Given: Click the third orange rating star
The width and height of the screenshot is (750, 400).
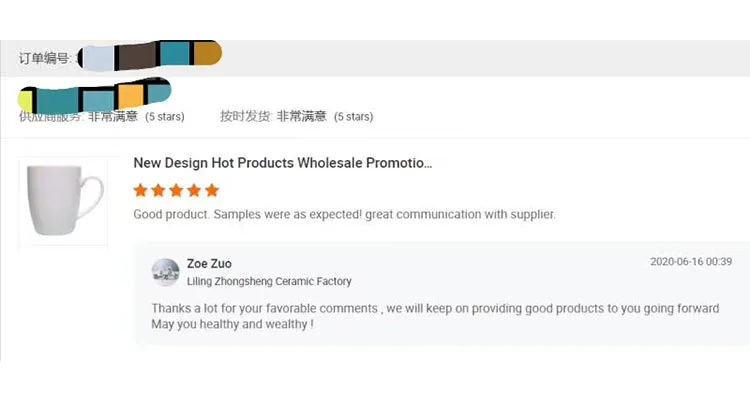Looking at the screenshot, I should point(176,190).
